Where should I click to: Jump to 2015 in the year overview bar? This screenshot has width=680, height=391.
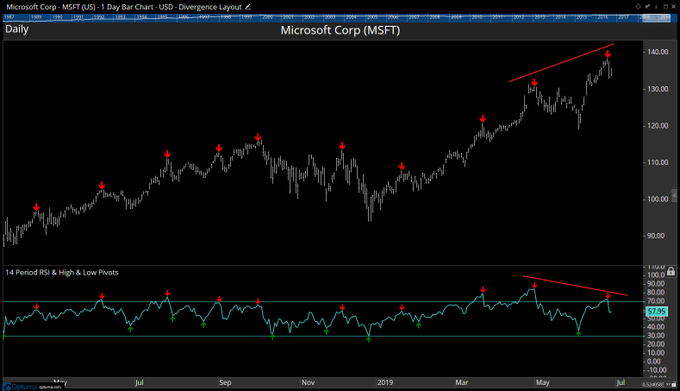[x=582, y=17]
